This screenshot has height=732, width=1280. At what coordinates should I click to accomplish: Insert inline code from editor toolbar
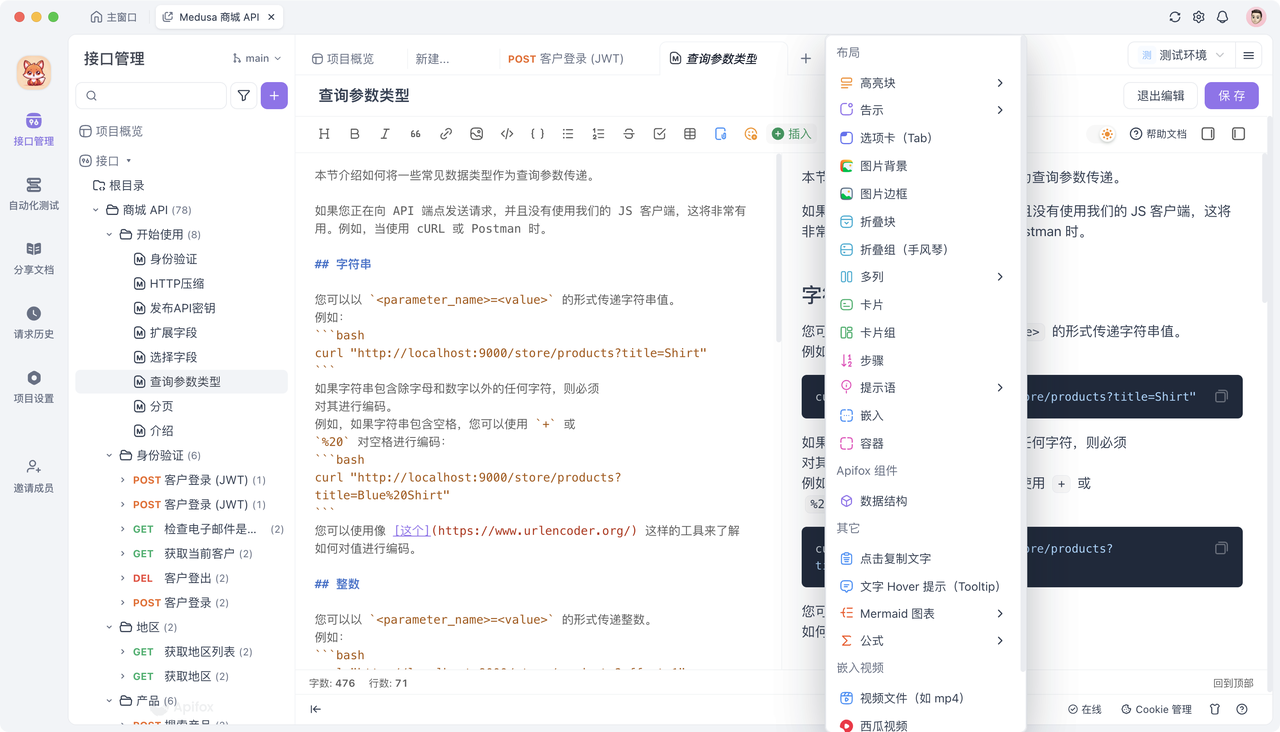[507, 134]
